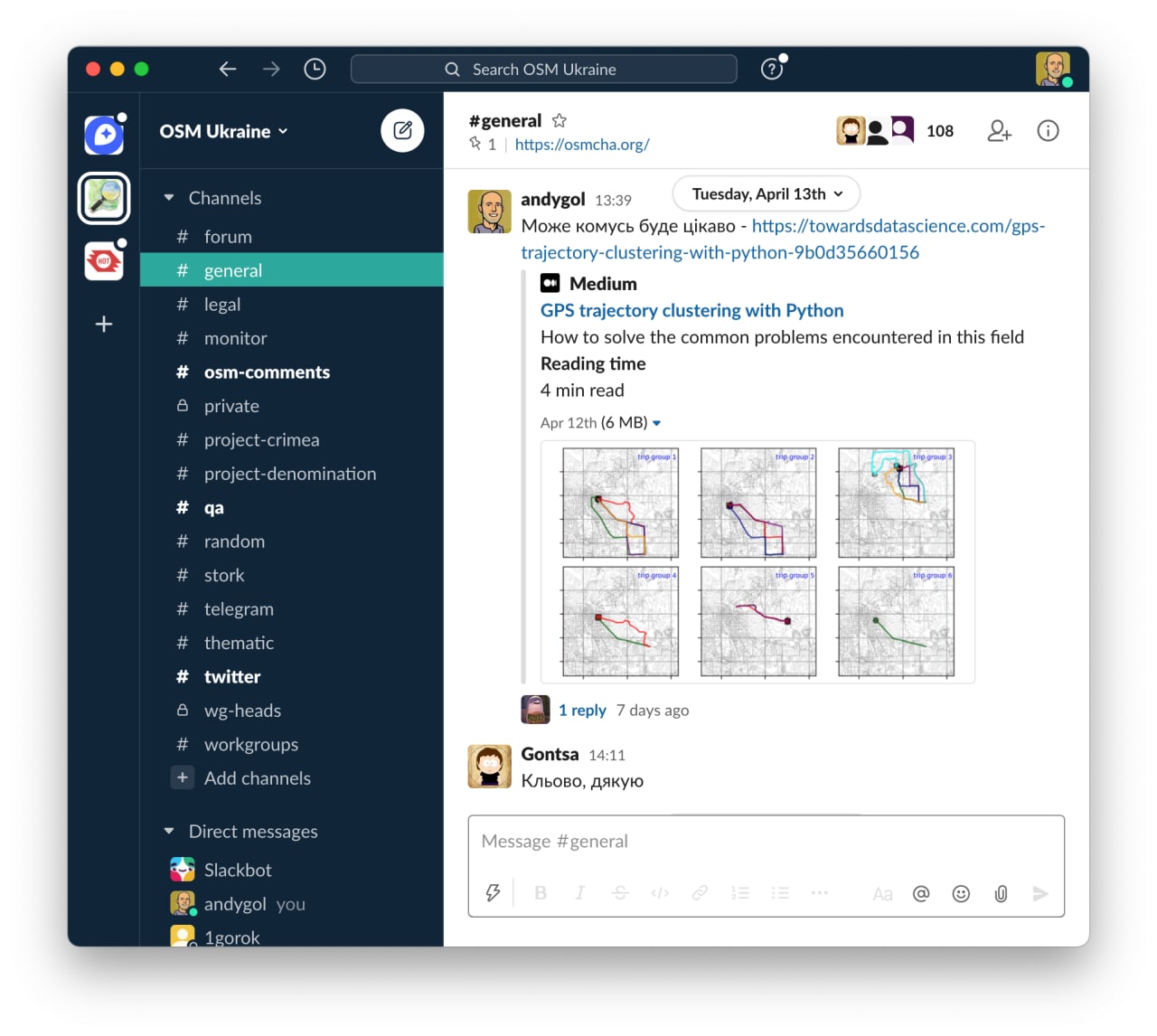Screen dimensions: 1157x1036
Task: Open the stork channel
Action: point(292,576)
